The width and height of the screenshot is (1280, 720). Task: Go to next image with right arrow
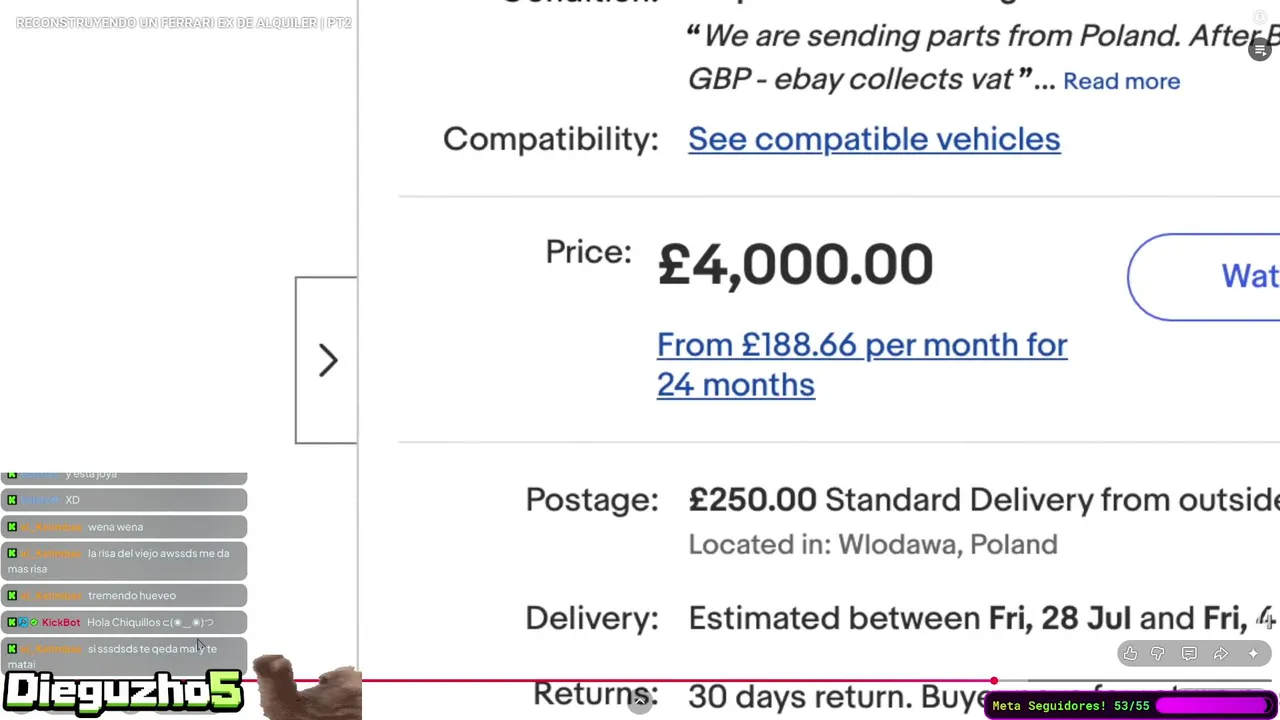coord(327,360)
